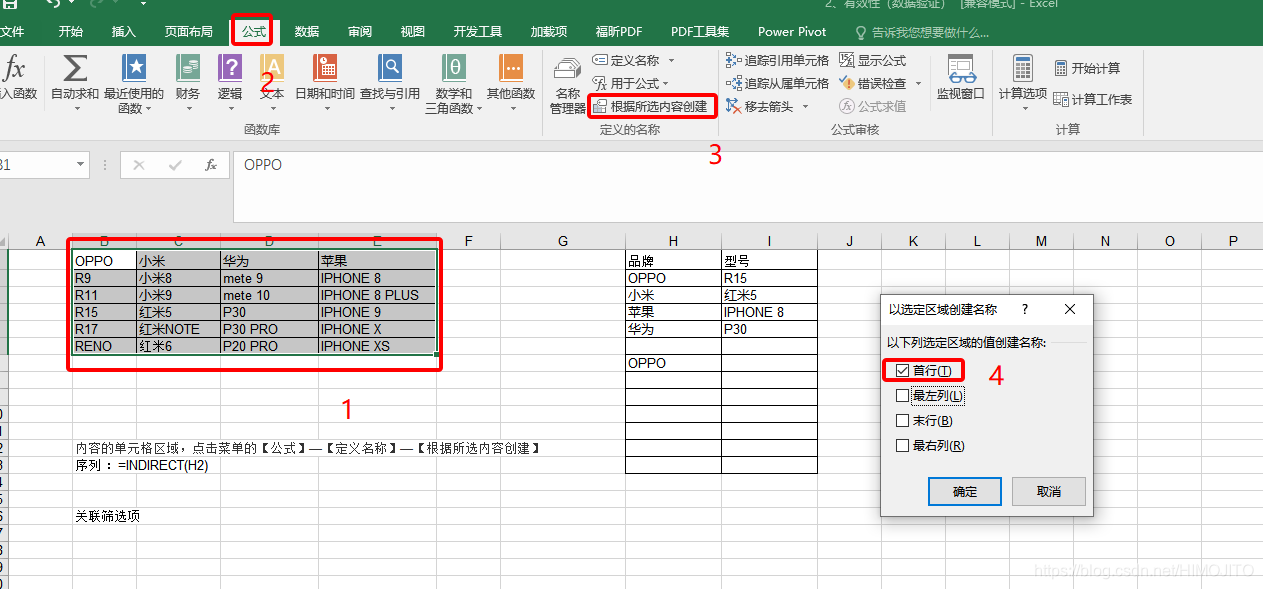Open More Functions (其他函数) icon

[x=511, y=68]
